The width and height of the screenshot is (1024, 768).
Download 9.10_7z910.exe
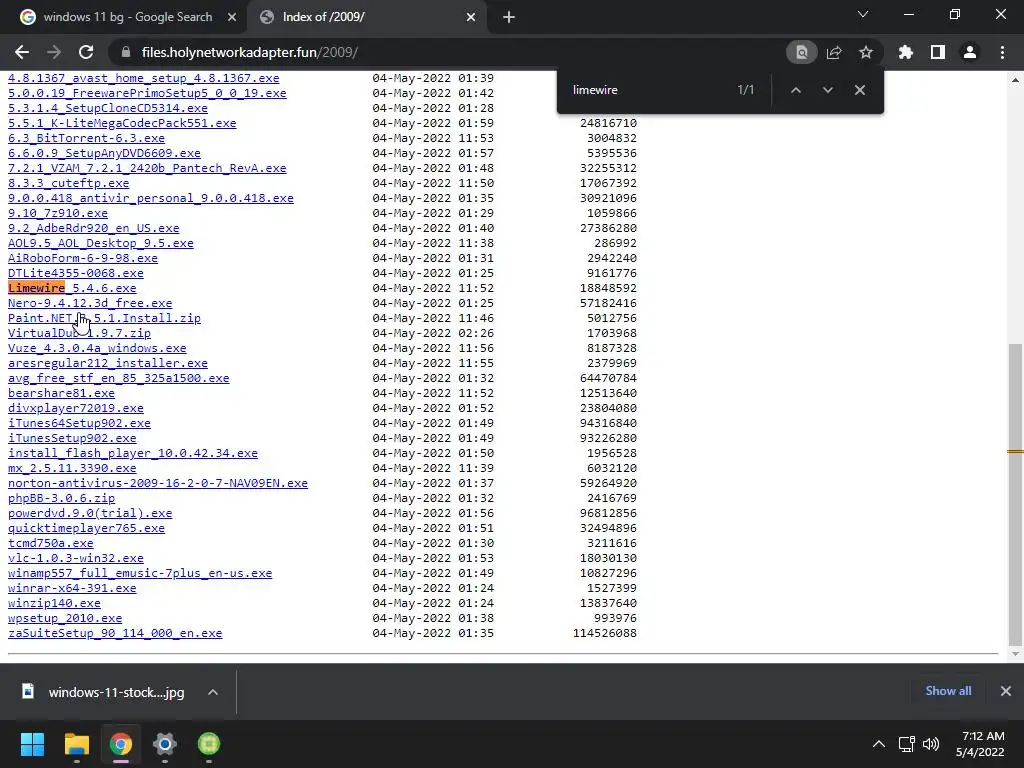click(x=57, y=213)
